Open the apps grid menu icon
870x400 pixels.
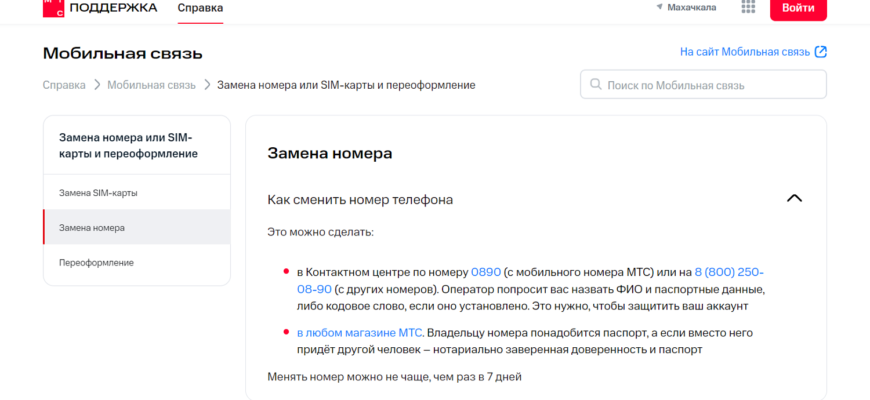click(x=748, y=7)
